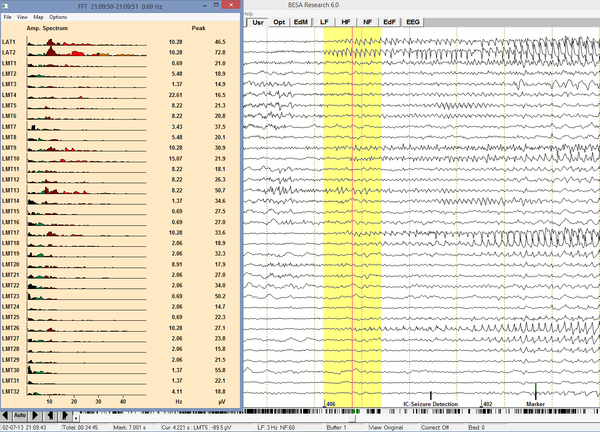Click the page-back arrow button
600x432 pixels.
pos(5,414)
